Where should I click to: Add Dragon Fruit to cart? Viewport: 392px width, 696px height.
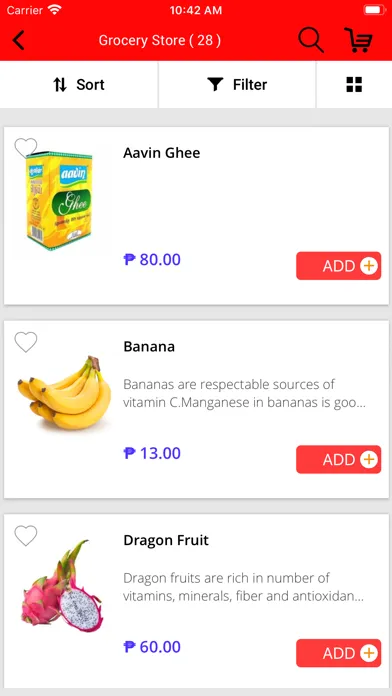click(x=339, y=653)
